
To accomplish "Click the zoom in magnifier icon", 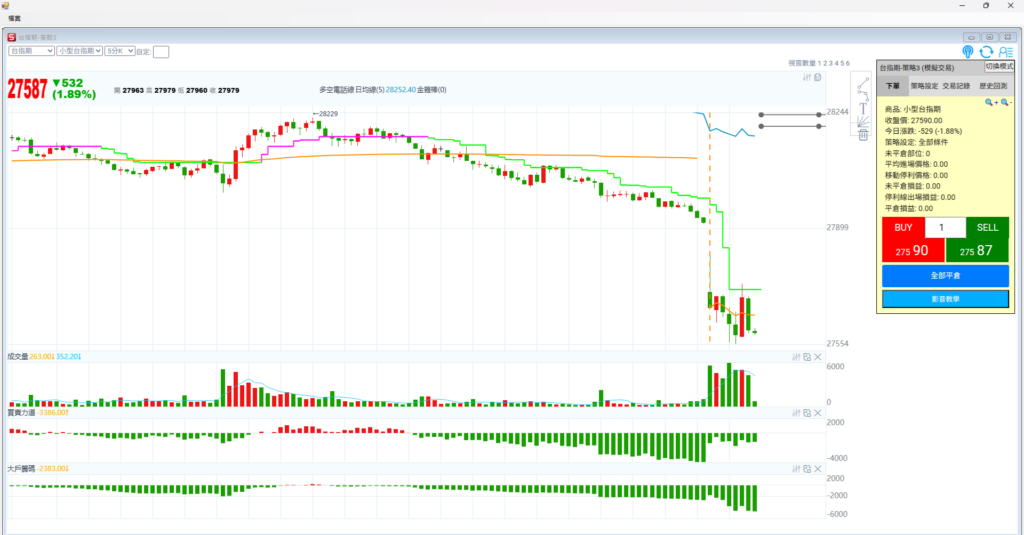I will click(x=991, y=102).
